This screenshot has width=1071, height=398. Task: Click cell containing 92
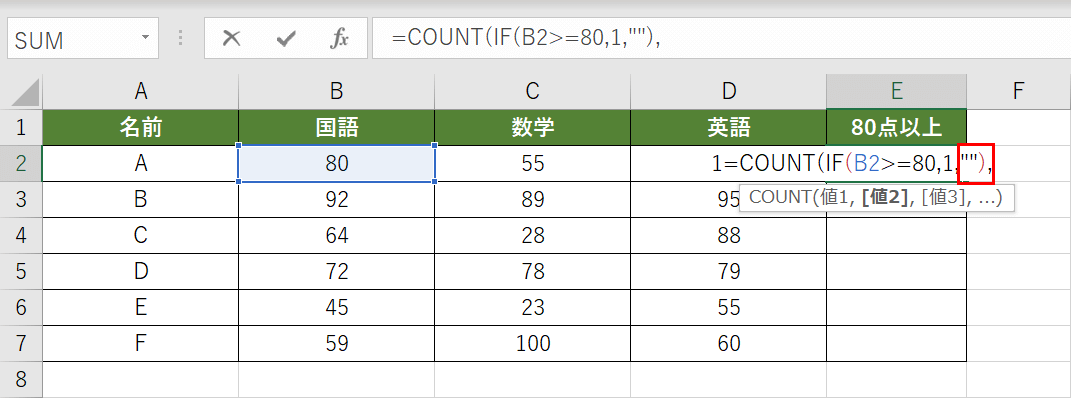[x=336, y=199]
